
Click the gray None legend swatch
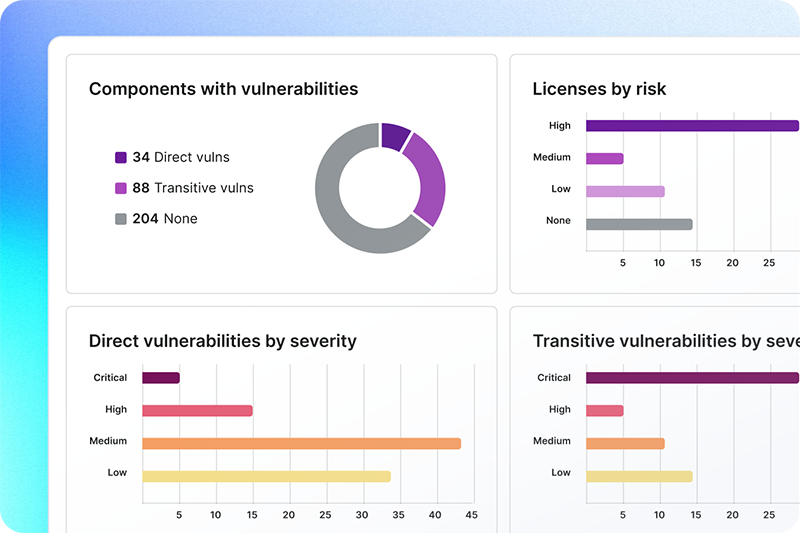tap(121, 218)
